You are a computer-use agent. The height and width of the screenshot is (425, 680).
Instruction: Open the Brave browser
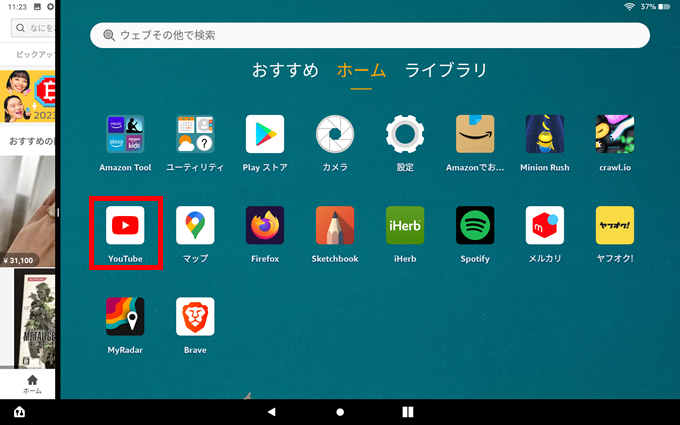195,317
